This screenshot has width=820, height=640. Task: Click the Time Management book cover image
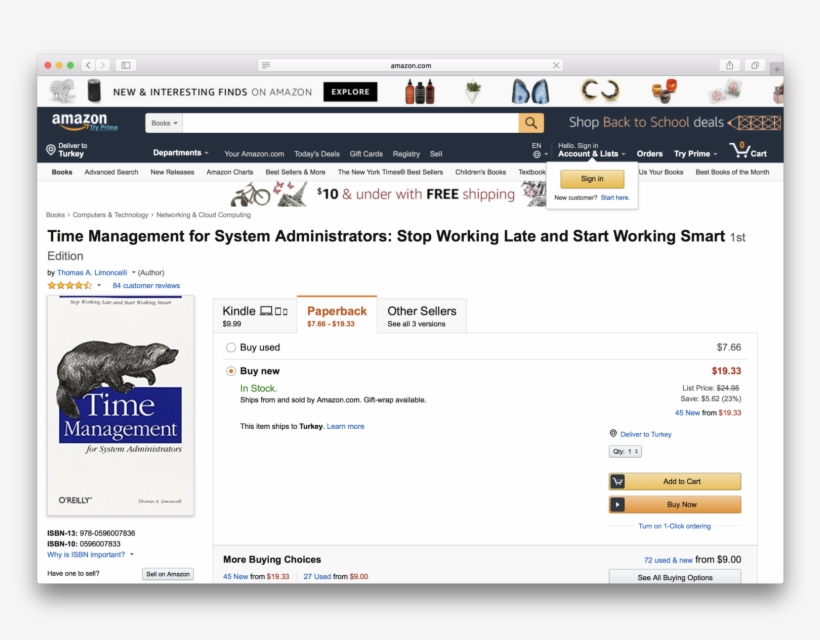[120, 405]
